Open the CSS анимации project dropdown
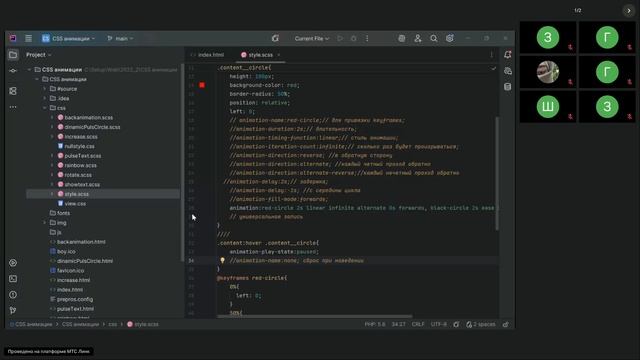Image resolution: width=640 pixels, height=360 pixels. click(x=69, y=38)
